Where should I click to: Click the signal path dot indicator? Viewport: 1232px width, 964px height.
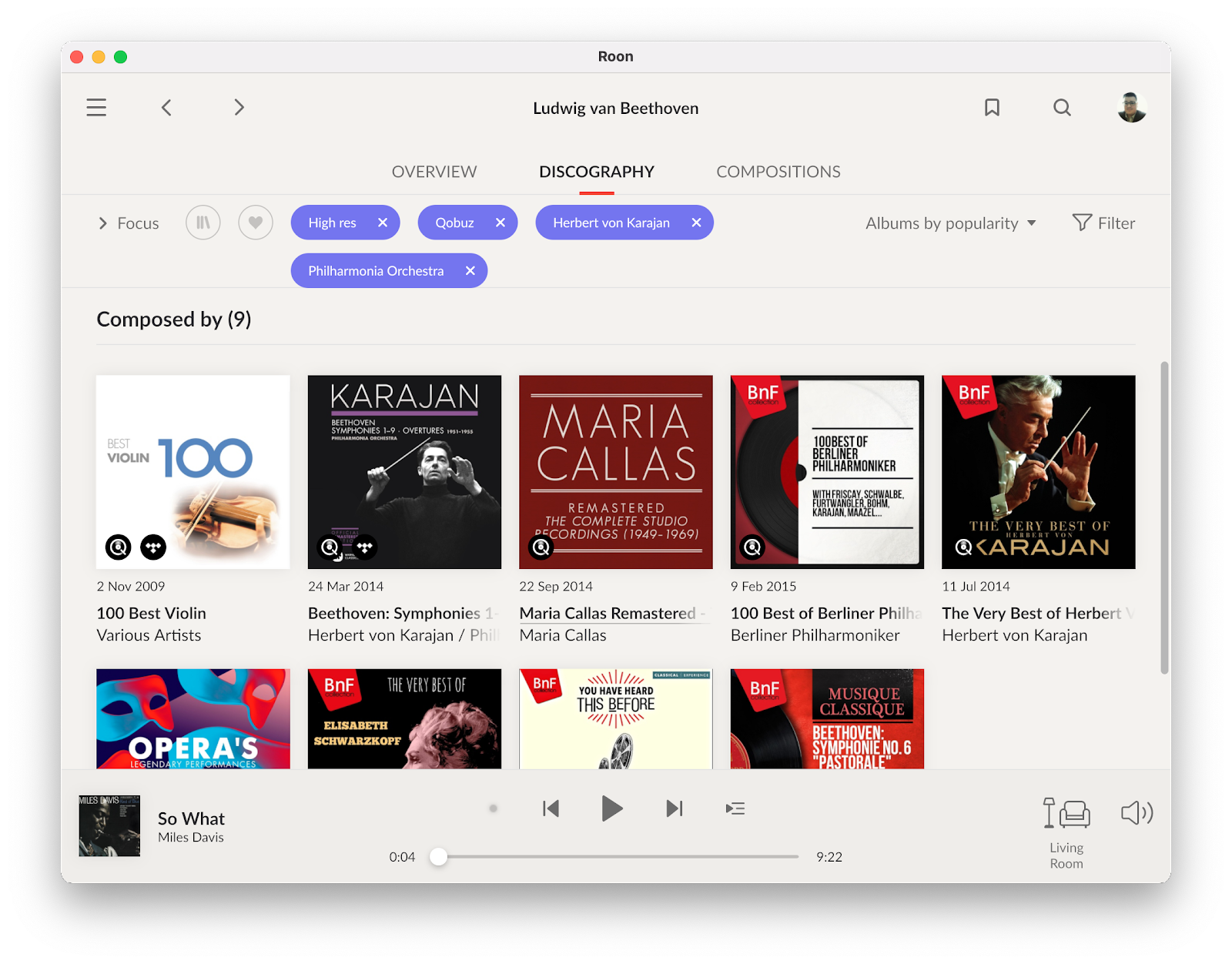494,808
